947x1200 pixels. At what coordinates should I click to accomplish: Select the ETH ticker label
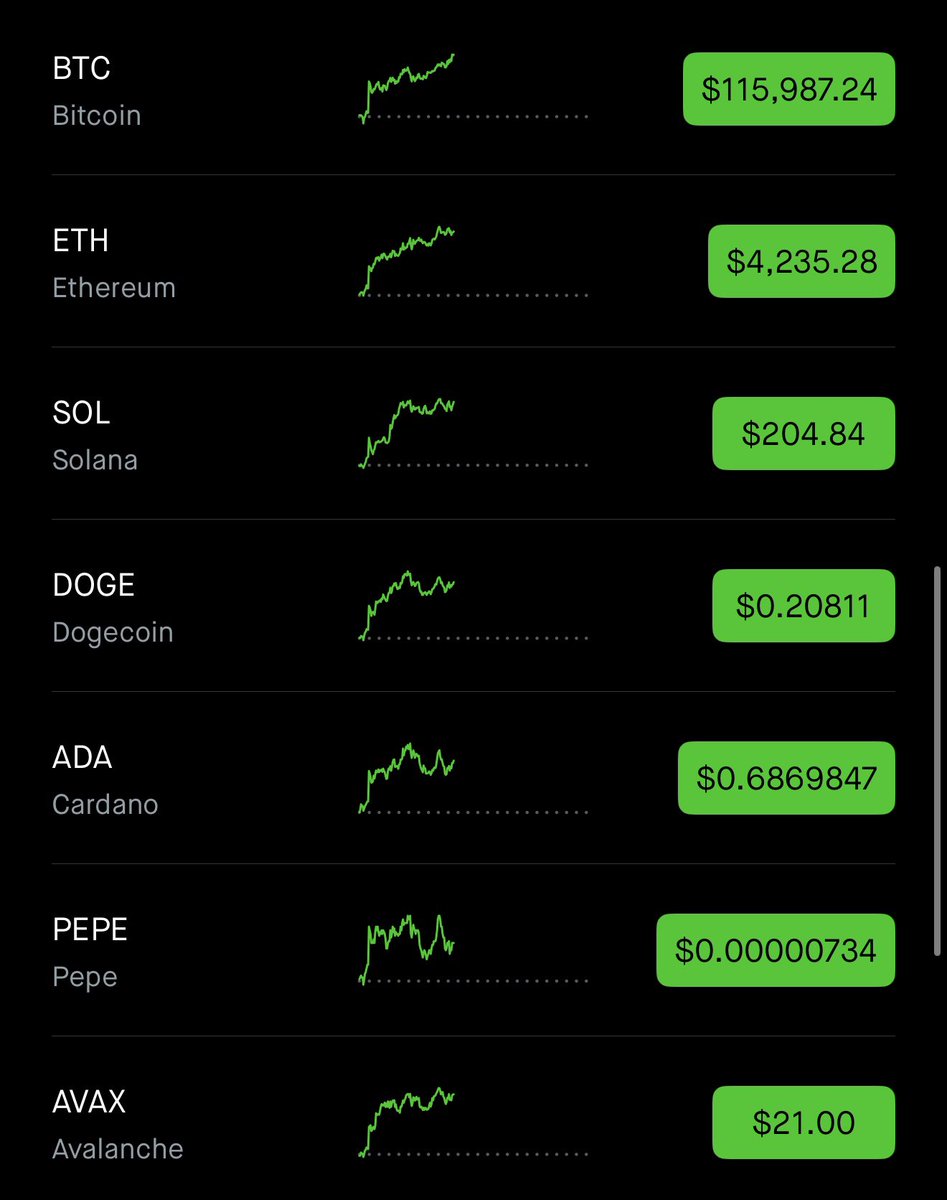tap(80, 241)
